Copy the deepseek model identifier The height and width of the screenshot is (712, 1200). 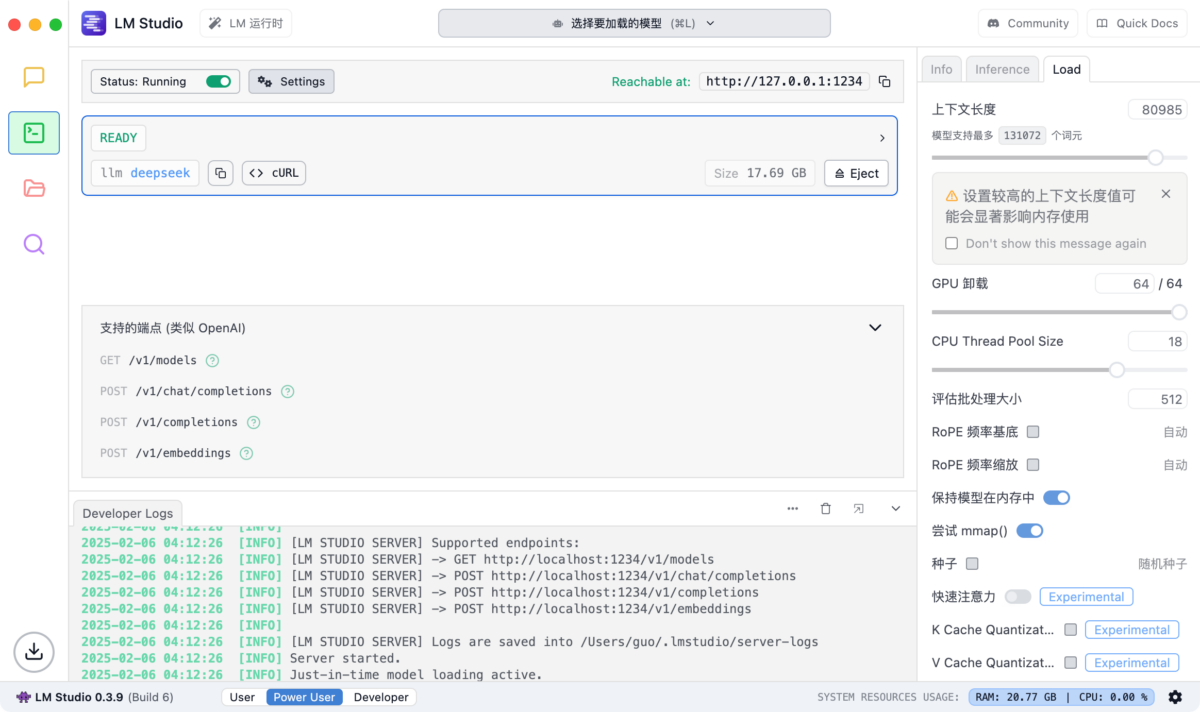pyautogui.click(x=221, y=173)
